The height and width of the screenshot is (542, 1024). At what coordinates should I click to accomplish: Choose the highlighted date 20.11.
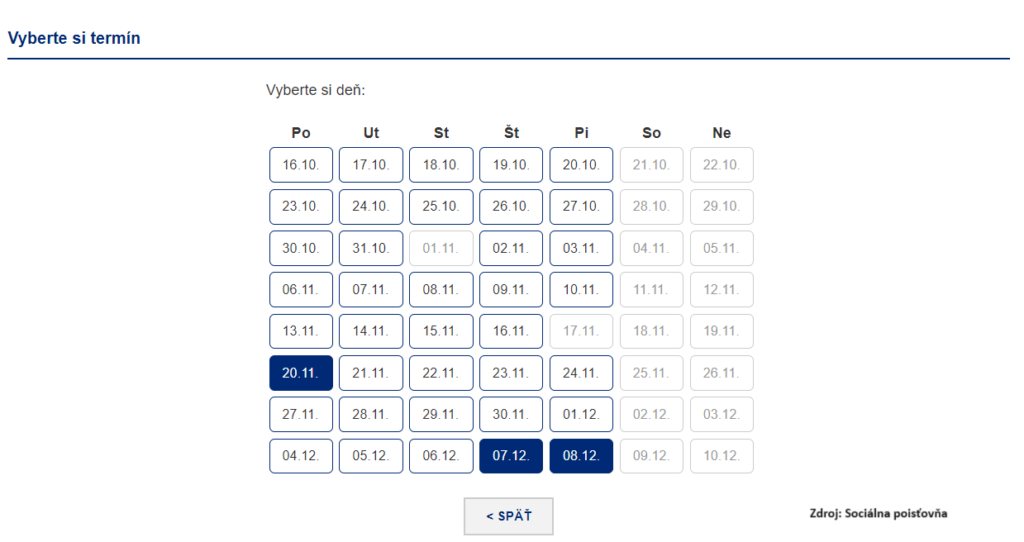click(301, 373)
